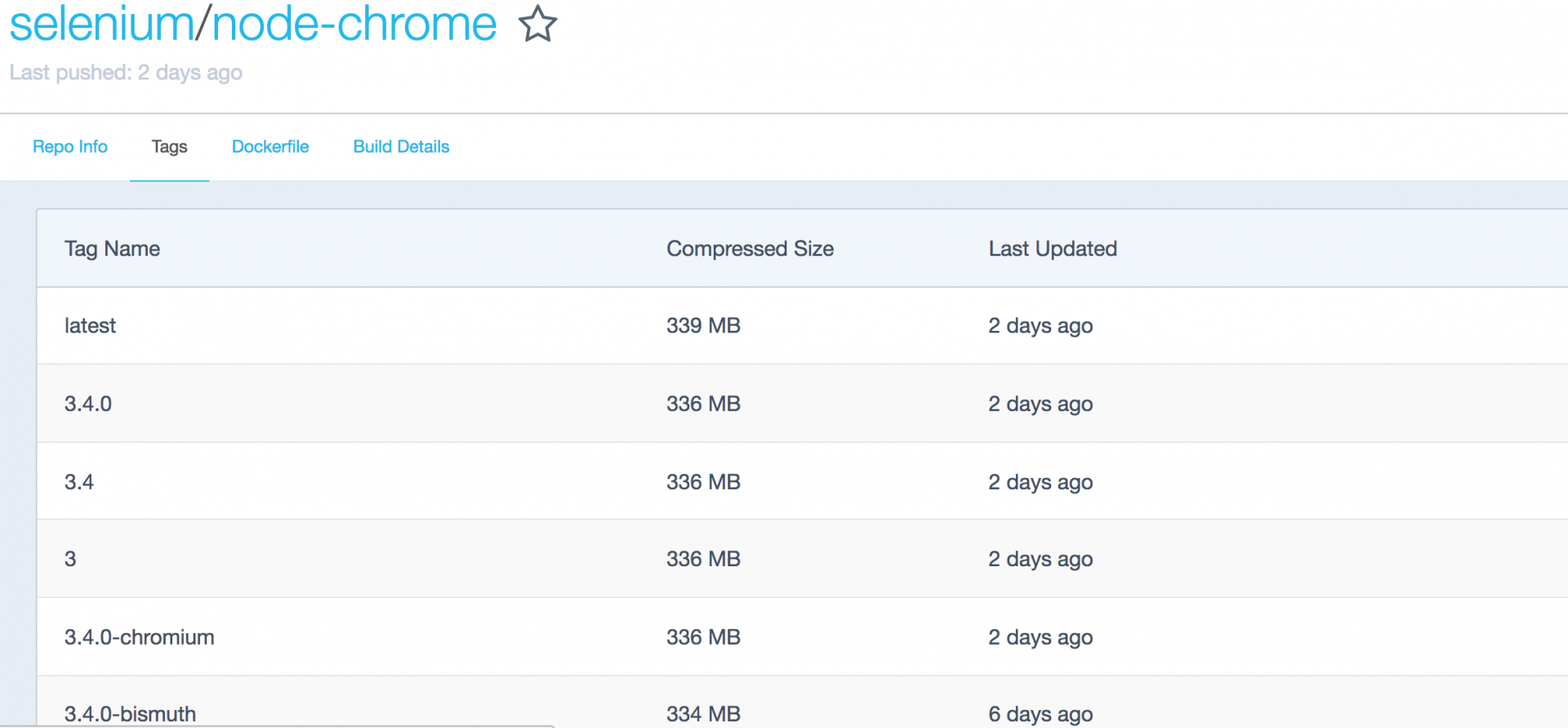Open the selenium organization link

tap(101, 24)
